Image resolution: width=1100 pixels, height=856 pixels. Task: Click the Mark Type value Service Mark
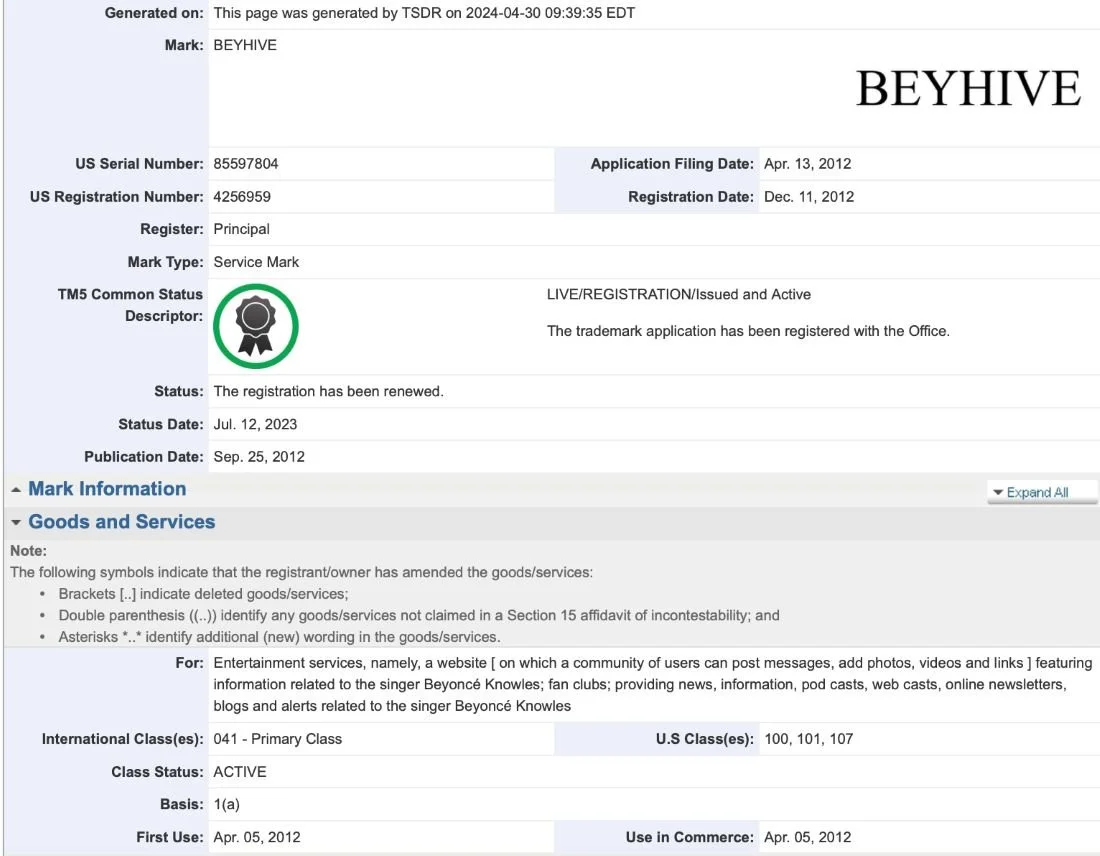256,262
